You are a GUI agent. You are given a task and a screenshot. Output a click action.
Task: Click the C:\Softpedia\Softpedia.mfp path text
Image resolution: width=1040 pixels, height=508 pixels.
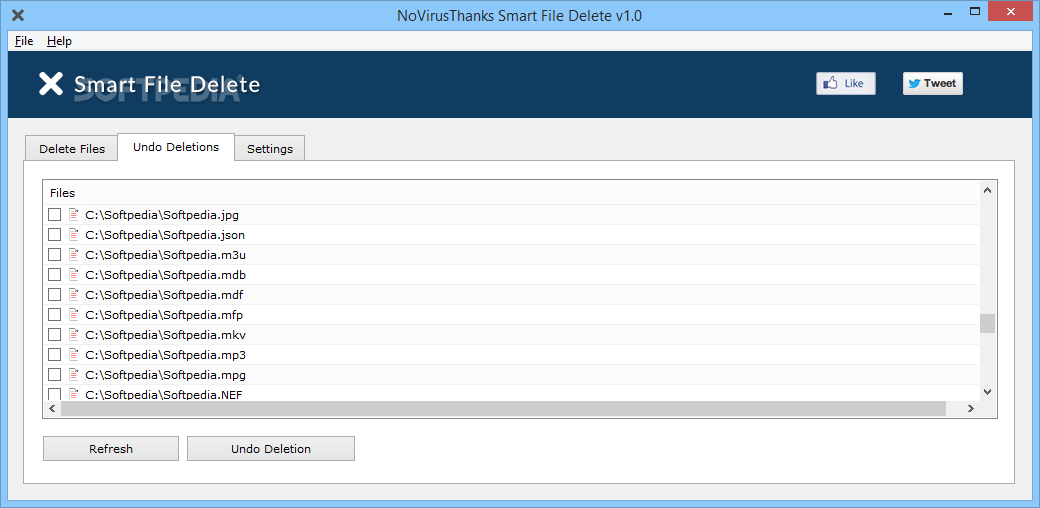point(164,314)
